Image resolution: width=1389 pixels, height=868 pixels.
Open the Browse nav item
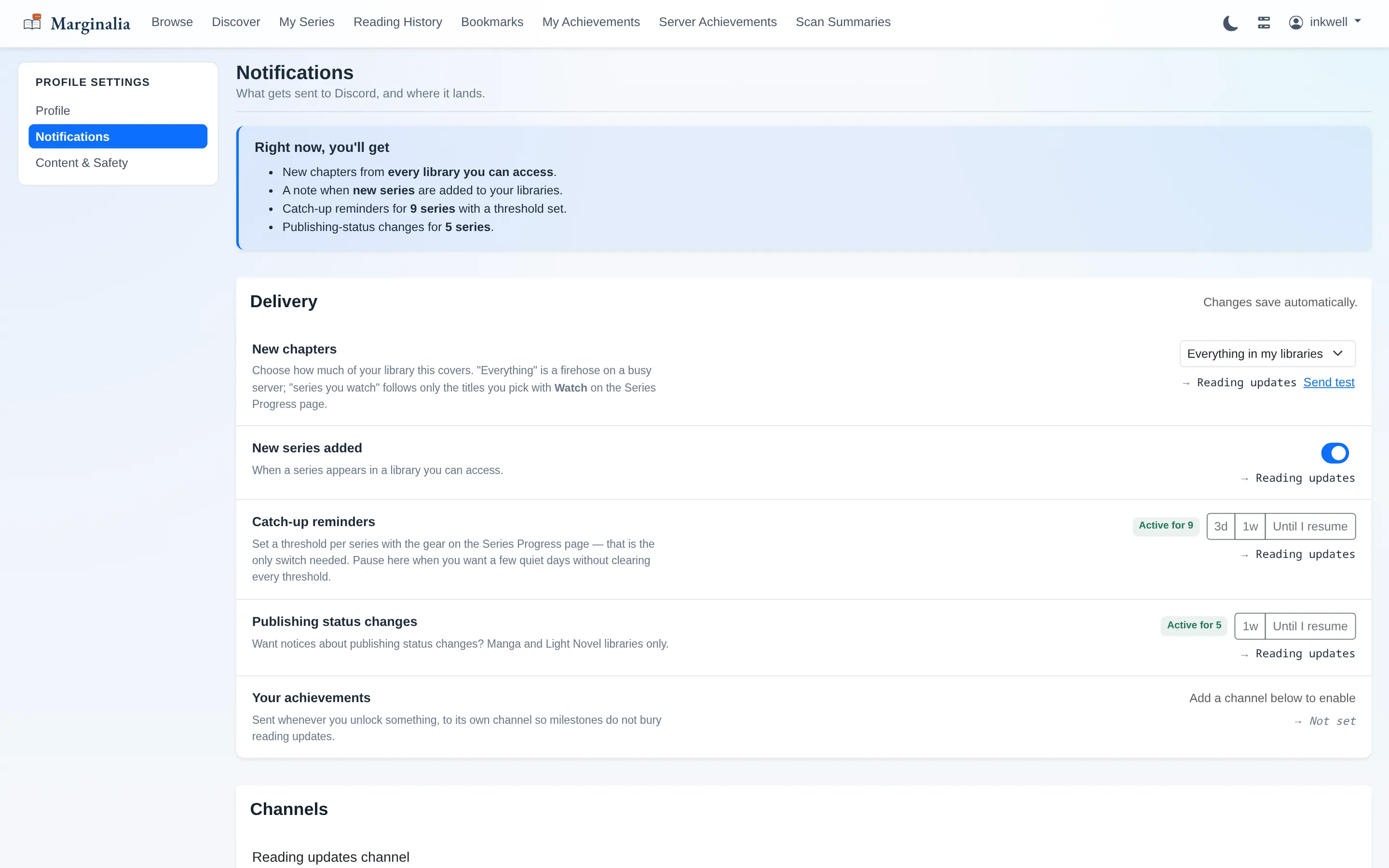pos(172,22)
